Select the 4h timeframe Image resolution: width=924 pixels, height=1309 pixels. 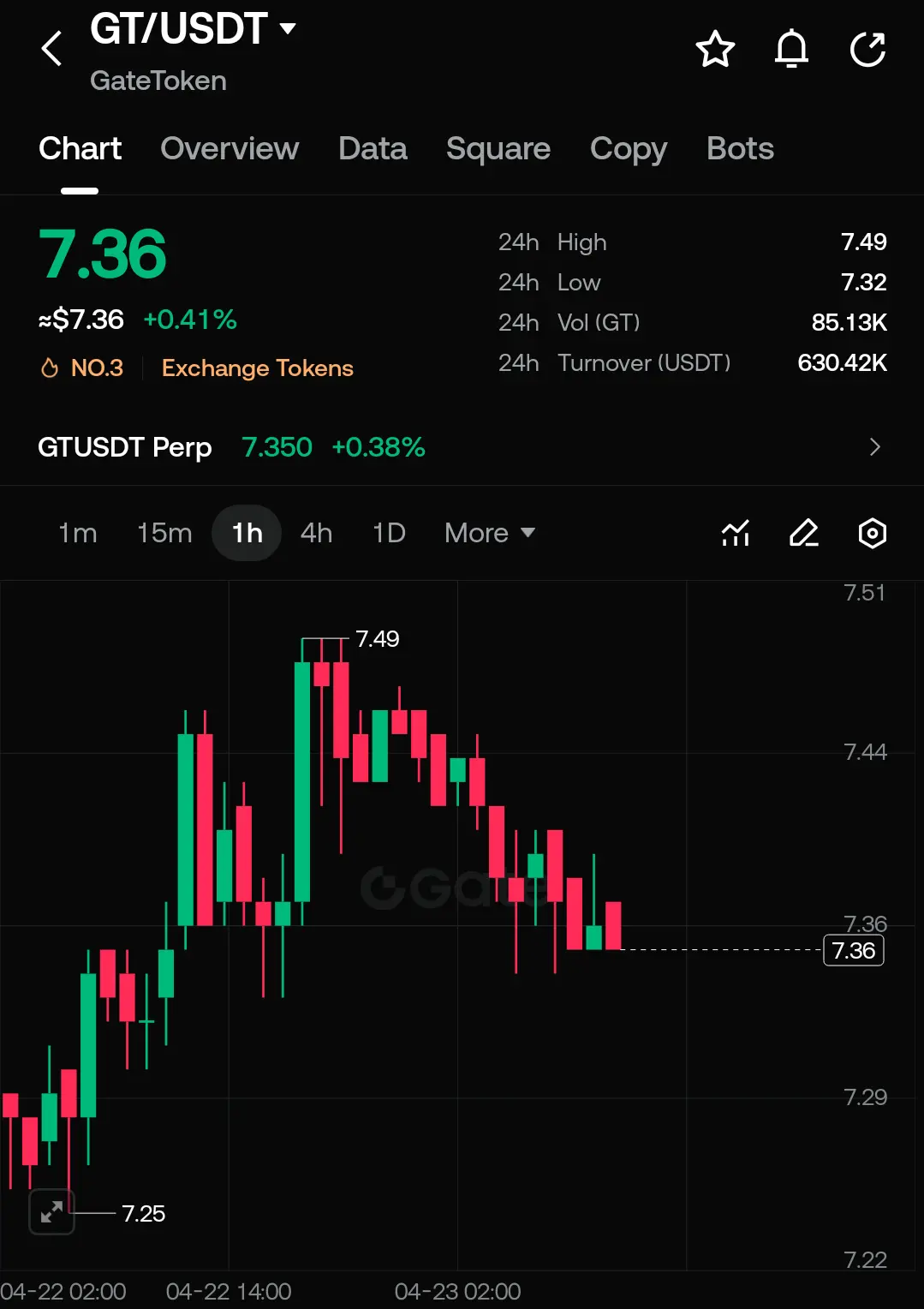[316, 533]
